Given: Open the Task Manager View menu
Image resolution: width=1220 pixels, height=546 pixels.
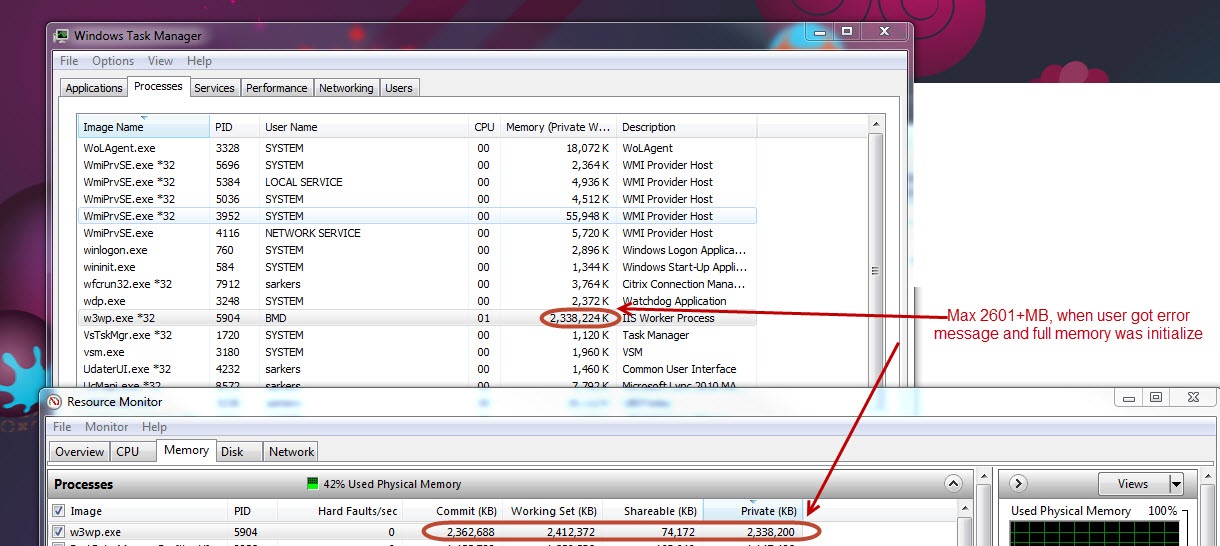Looking at the screenshot, I should click(160, 61).
